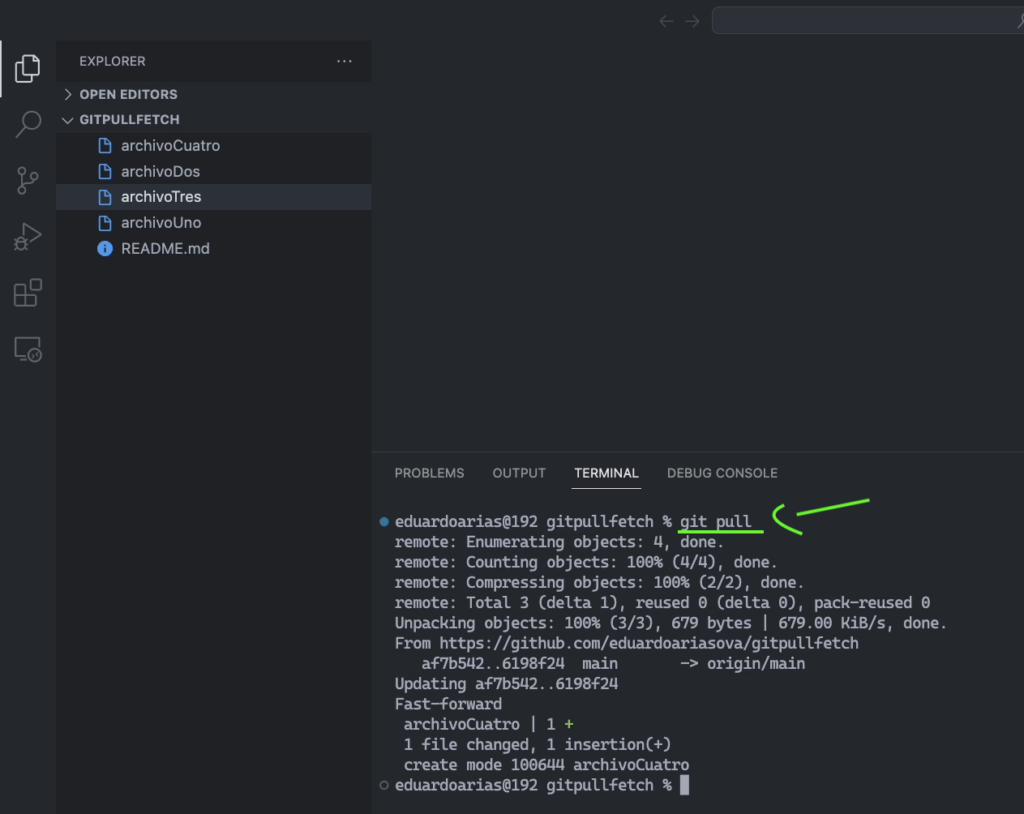This screenshot has width=1024, height=814.
Task: Click the 'git pull' command text
Action: click(x=715, y=522)
